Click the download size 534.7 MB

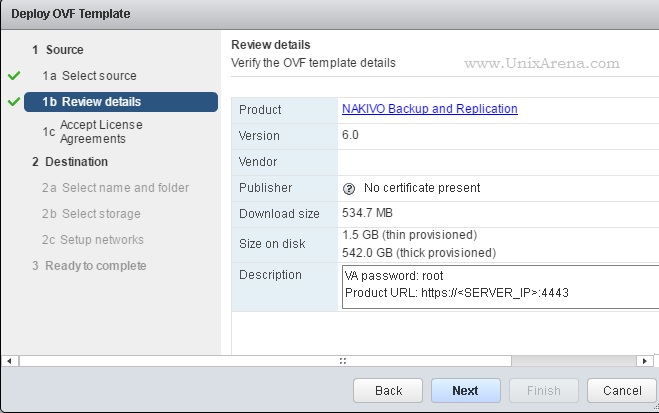click(367, 213)
